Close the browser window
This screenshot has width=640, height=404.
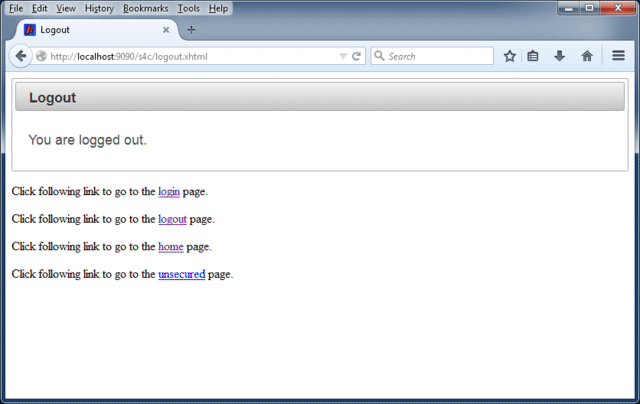[618, 8]
